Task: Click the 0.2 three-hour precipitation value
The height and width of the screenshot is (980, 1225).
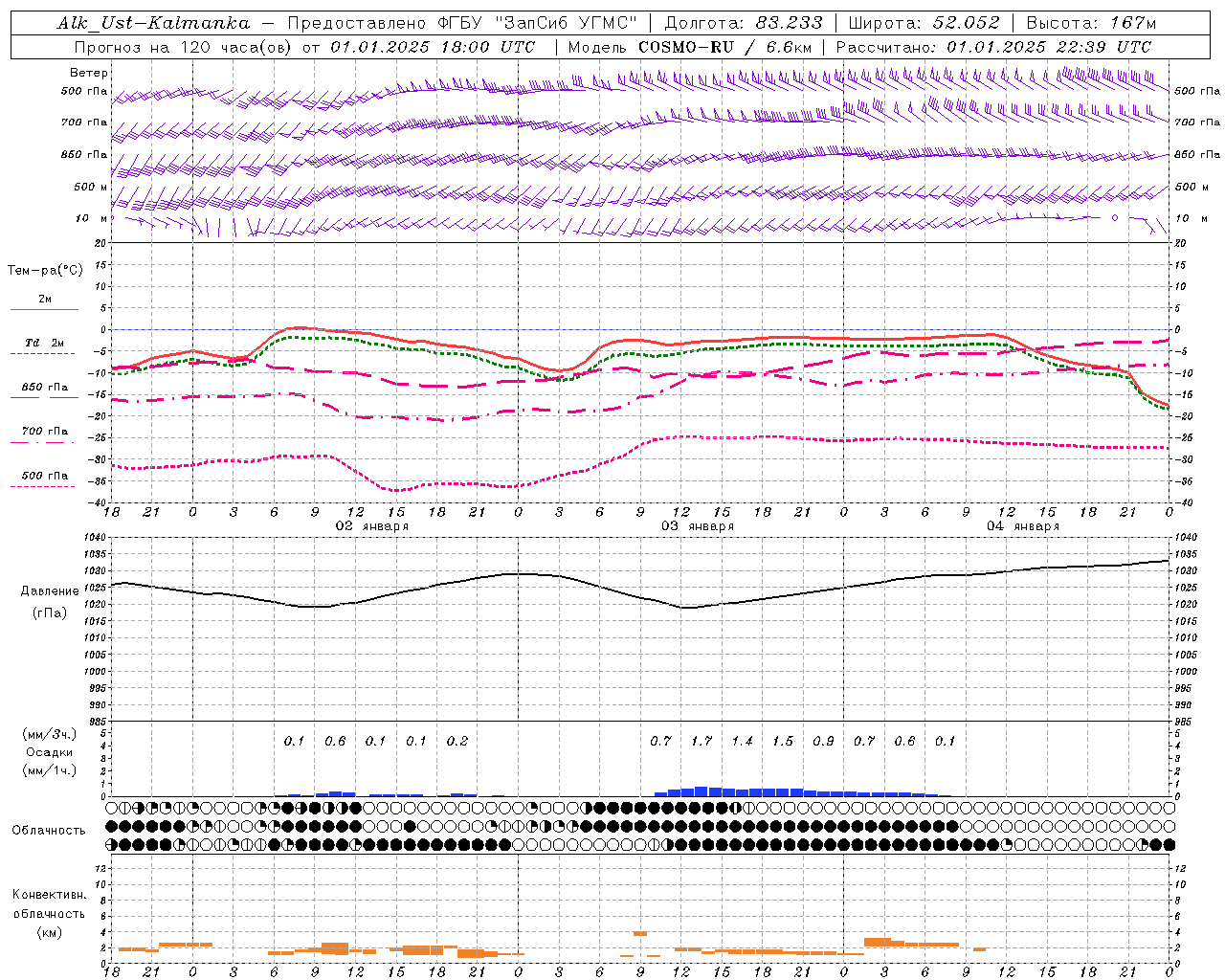Action: (x=457, y=742)
